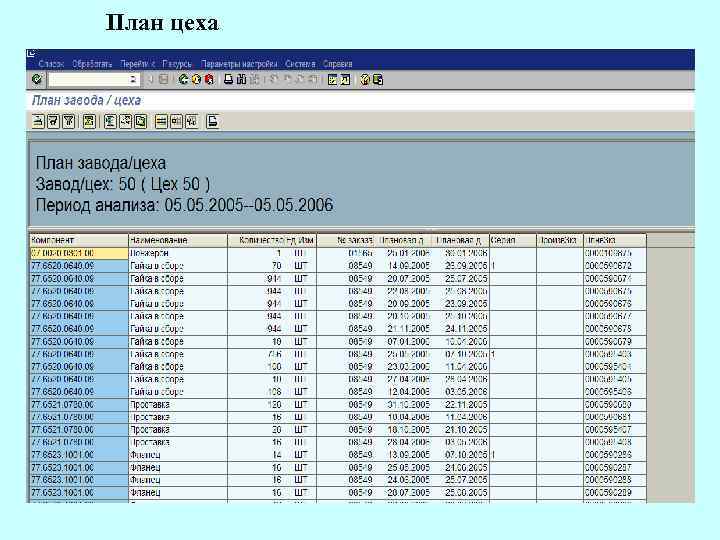
Task: Click the green Enter checkmark icon
Action: tap(37, 79)
